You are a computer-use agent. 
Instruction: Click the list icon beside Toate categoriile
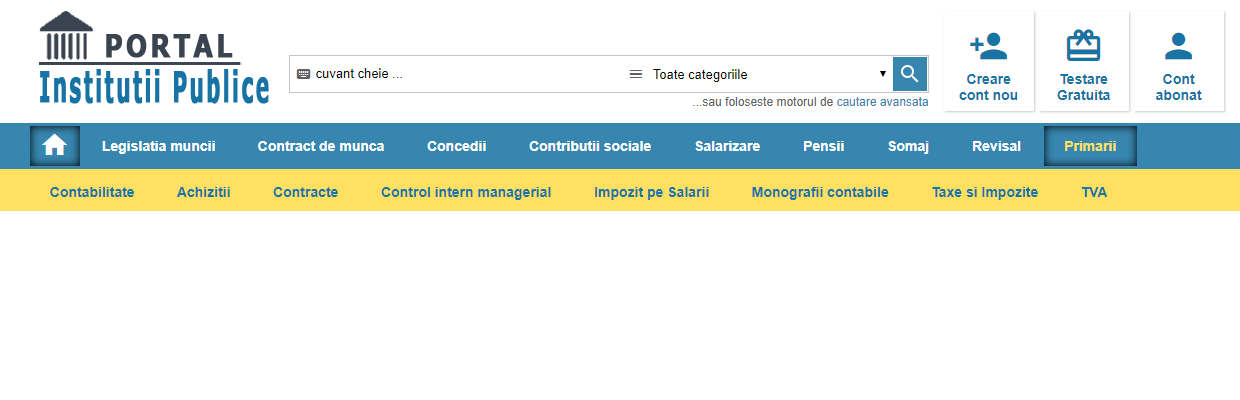[x=635, y=74]
